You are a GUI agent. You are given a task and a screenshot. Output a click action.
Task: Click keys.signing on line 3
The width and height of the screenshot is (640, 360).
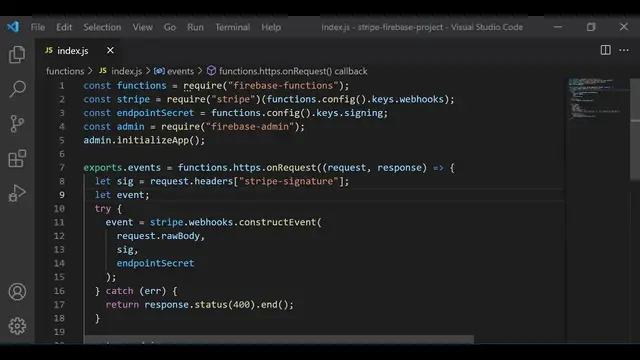[349, 113]
